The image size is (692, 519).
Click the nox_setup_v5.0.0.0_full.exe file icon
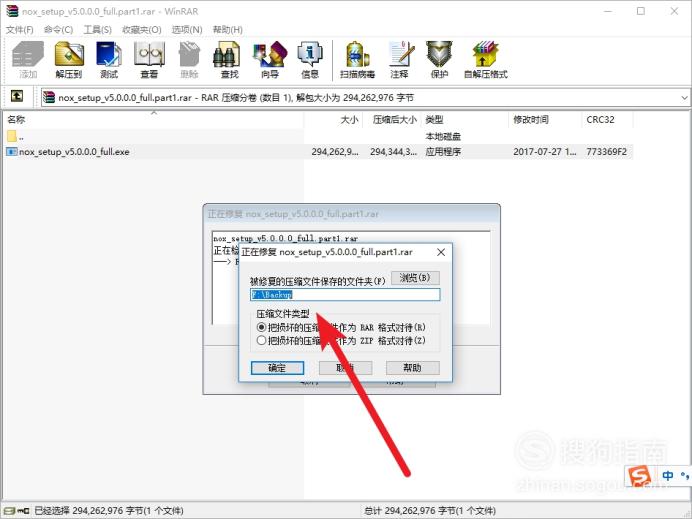[11, 152]
